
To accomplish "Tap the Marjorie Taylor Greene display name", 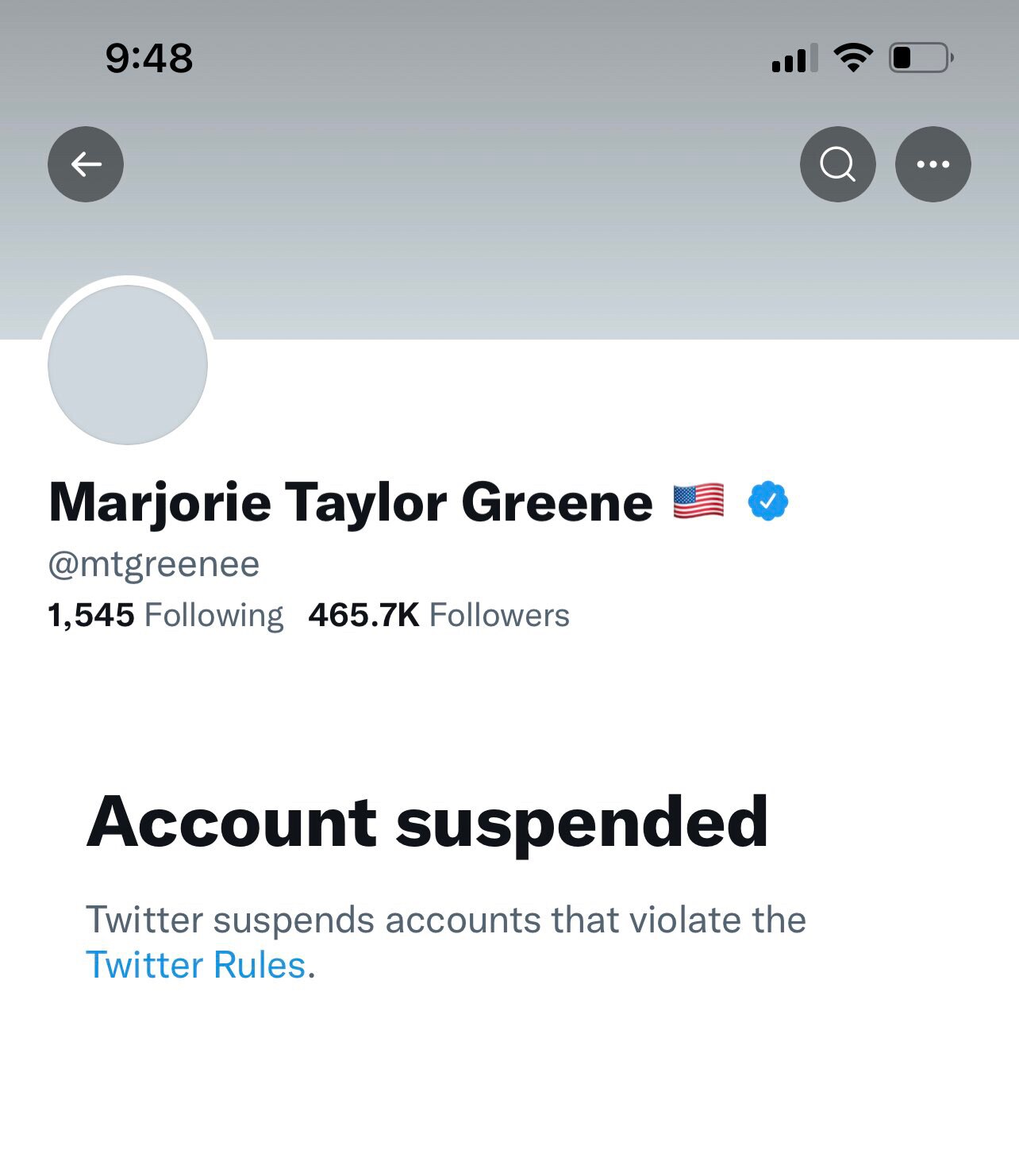I will pos(351,502).
